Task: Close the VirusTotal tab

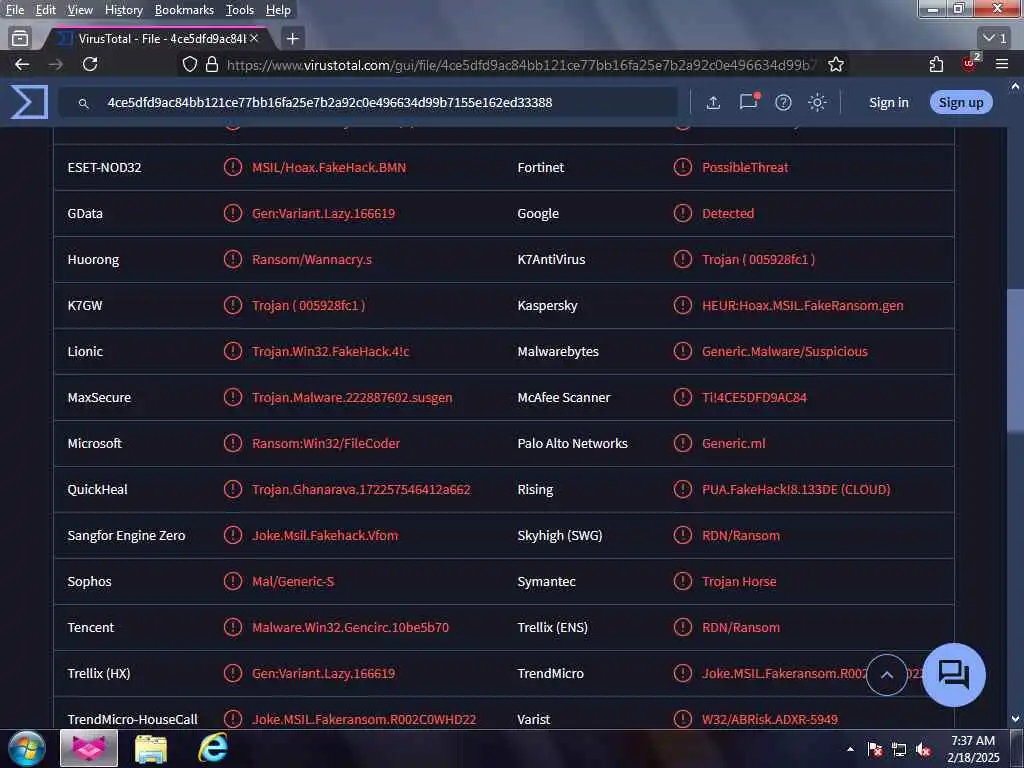Action: coord(254,39)
